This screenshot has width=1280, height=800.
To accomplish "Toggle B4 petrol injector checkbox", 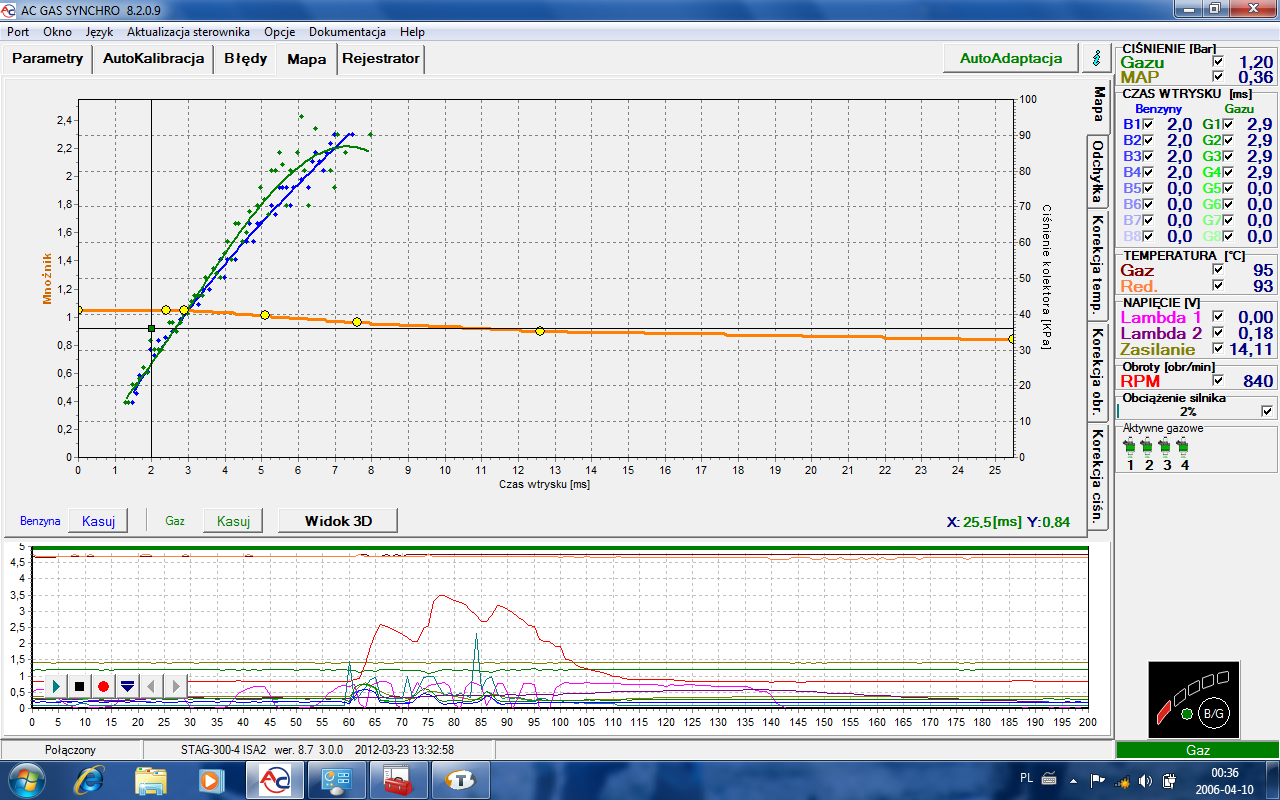I will (x=1148, y=172).
